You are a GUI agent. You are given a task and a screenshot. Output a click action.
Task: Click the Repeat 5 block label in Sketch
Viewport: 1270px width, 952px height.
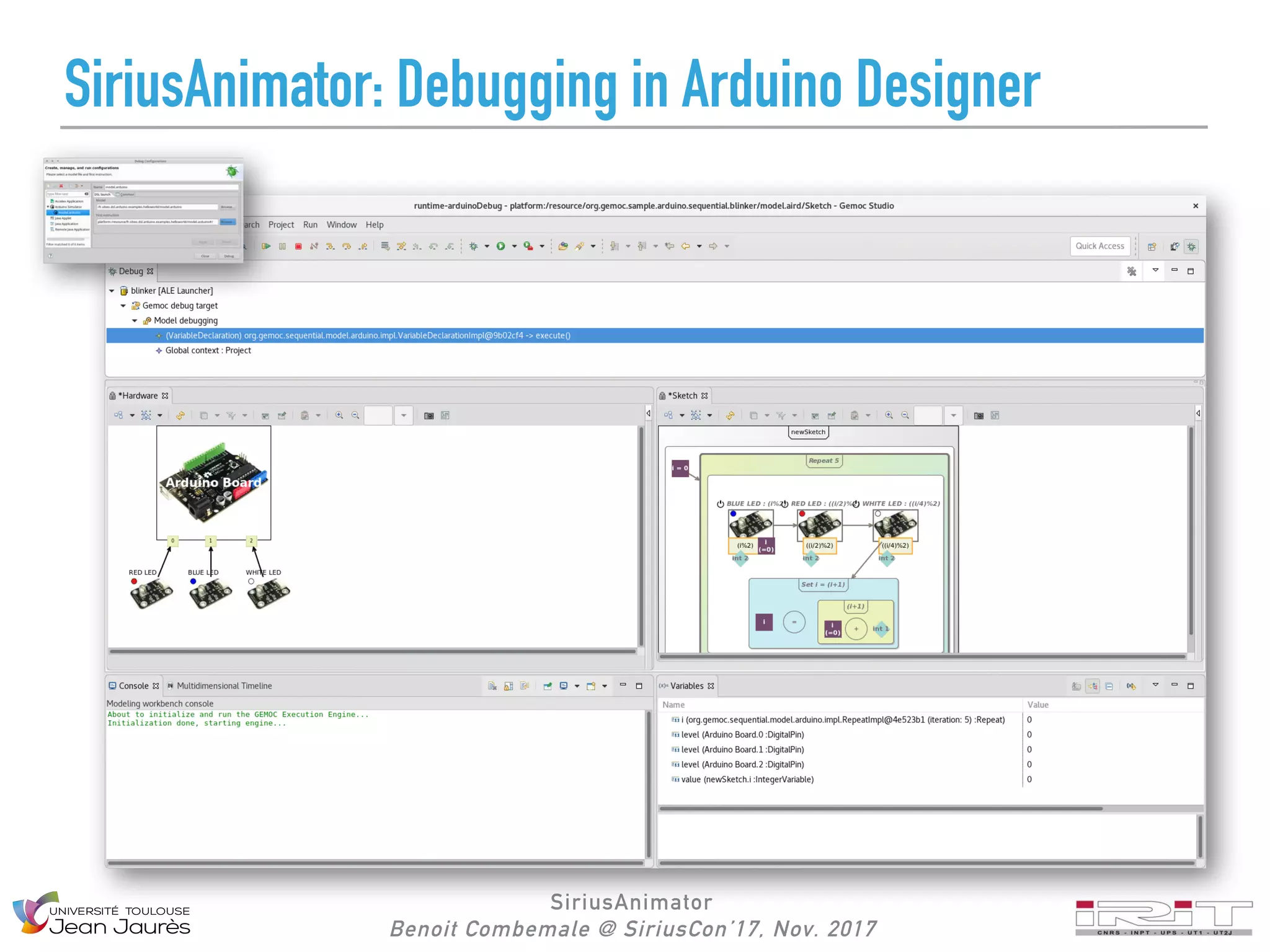pos(824,461)
